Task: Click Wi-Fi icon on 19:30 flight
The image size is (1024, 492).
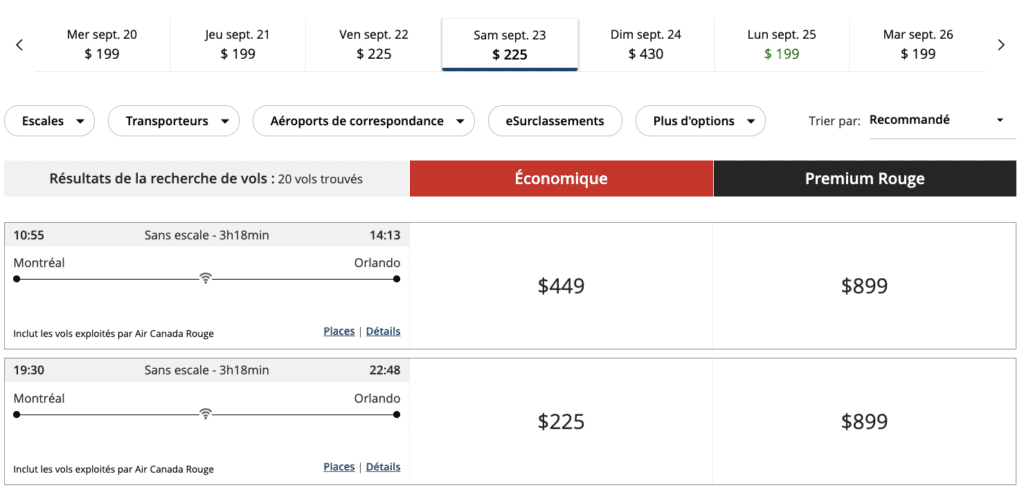Action: click(205, 414)
